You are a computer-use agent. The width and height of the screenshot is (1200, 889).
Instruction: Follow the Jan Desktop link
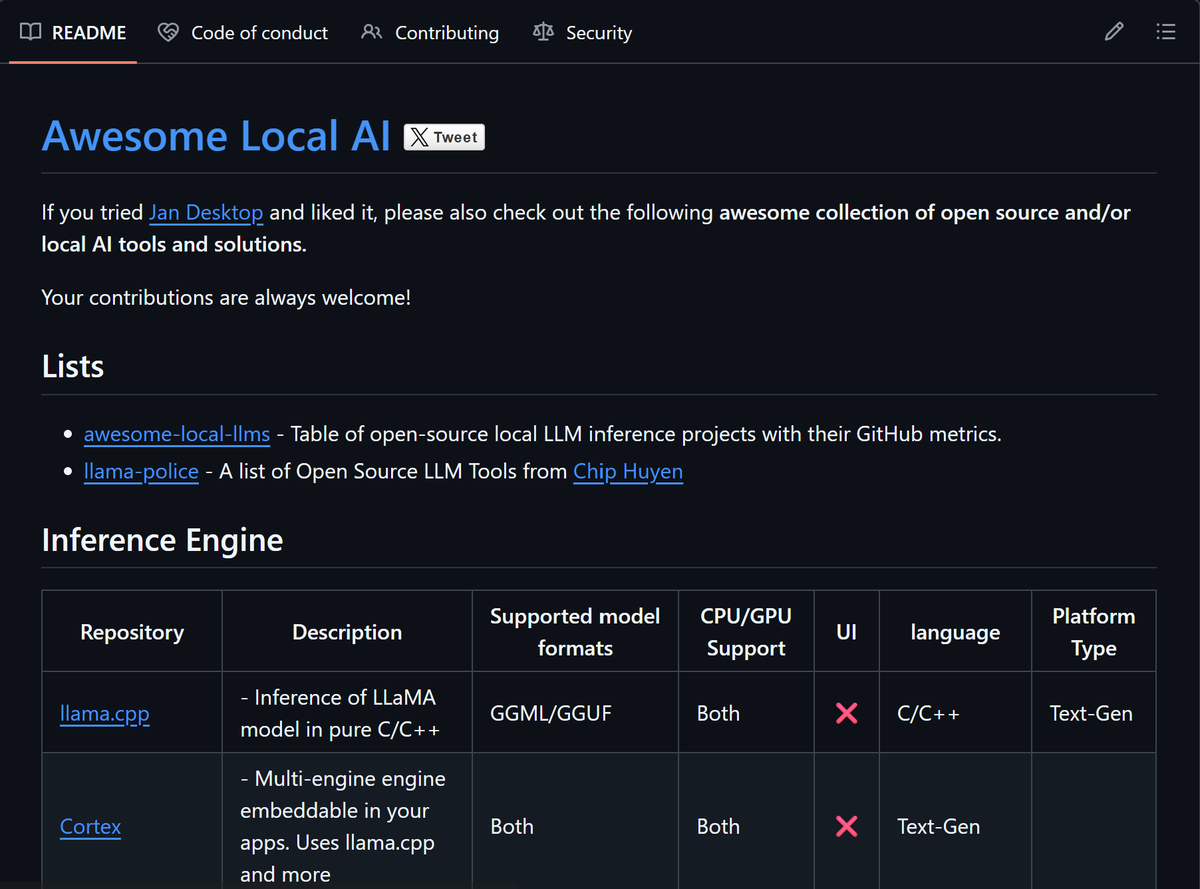[x=206, y=212]
